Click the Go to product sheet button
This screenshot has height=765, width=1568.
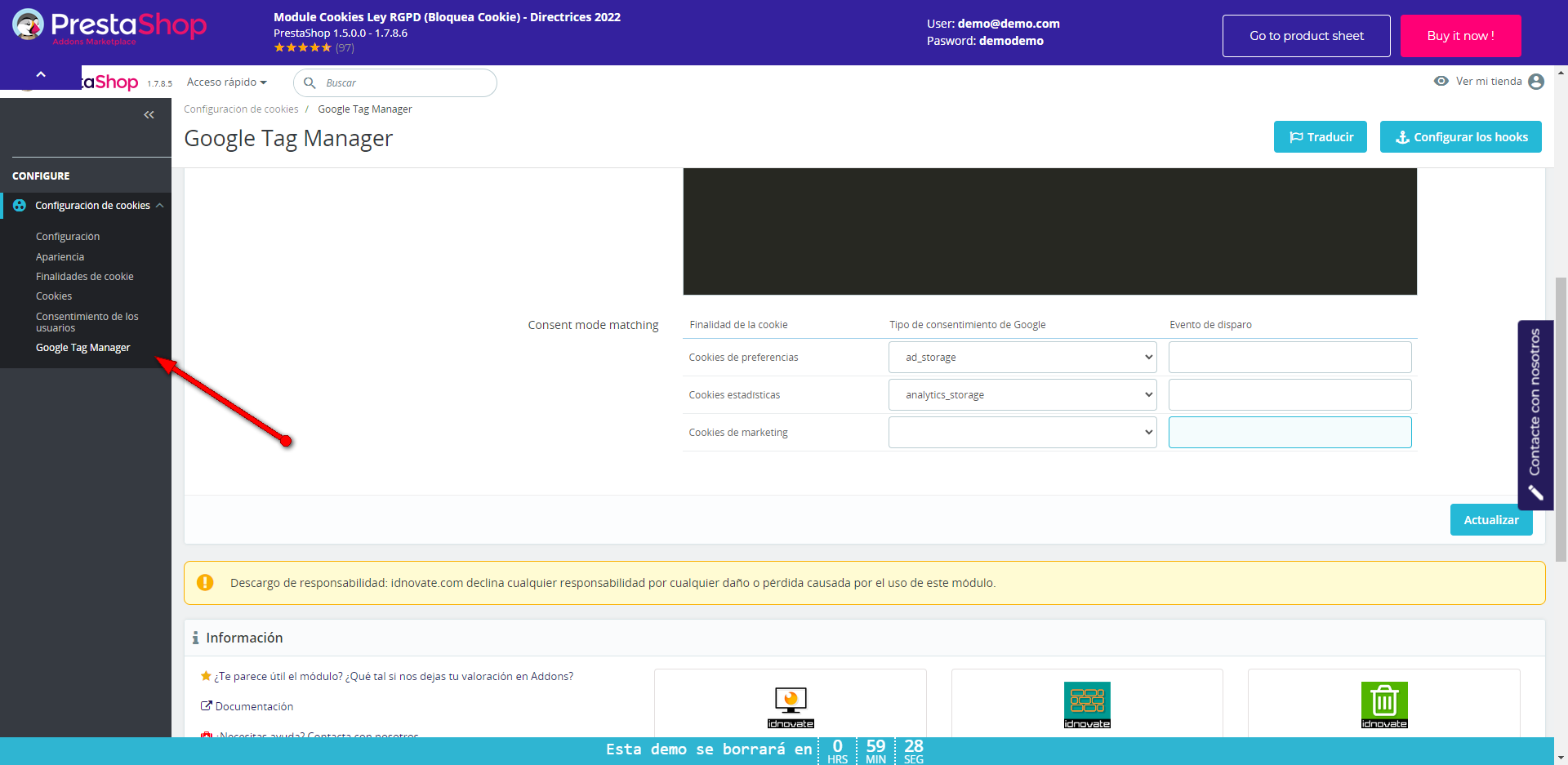1307,36
